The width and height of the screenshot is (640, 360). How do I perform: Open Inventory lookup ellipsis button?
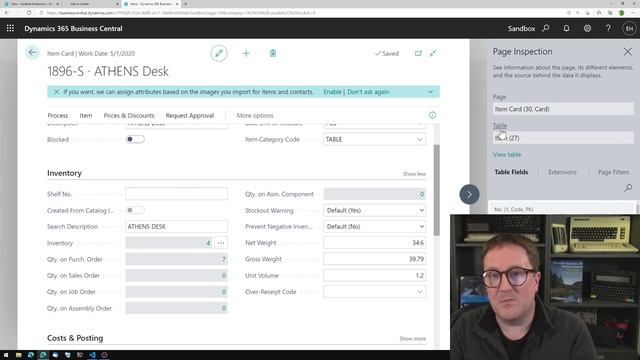point(221,243)
